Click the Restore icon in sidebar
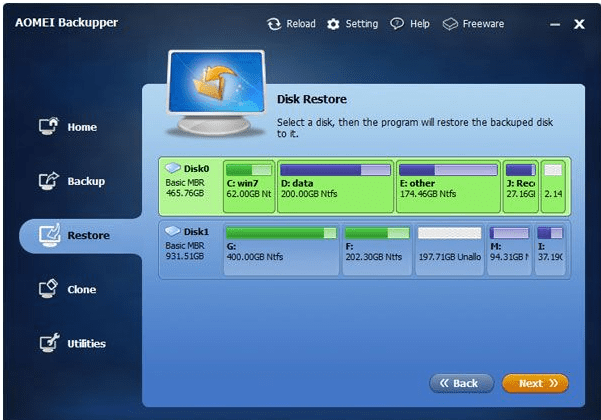 coord(49,235)
